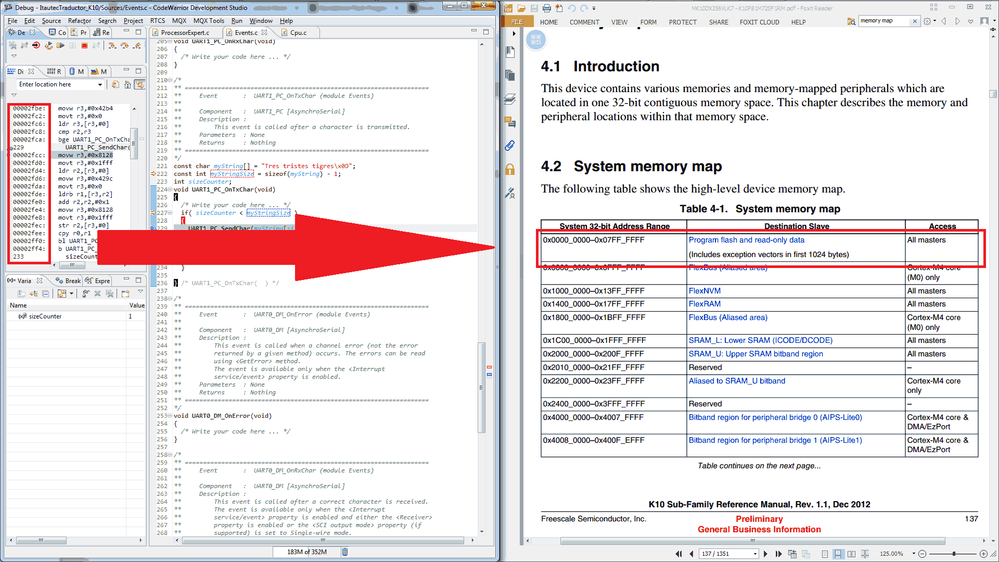Open Aliased to SRAM_U bitband link

pos(737,380)
